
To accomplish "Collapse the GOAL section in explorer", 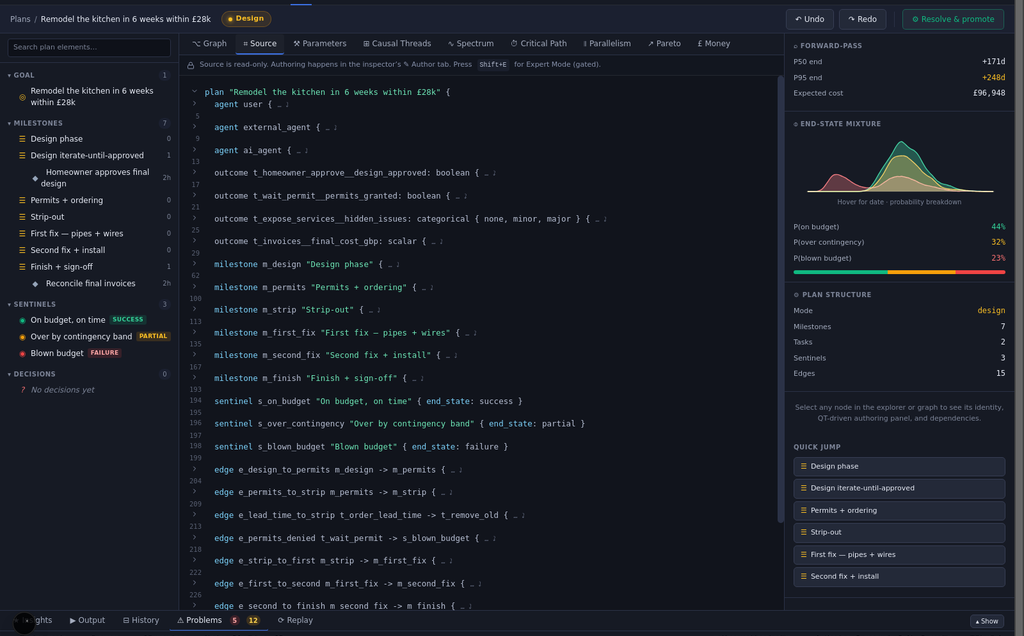I will (x=9, y=76).
